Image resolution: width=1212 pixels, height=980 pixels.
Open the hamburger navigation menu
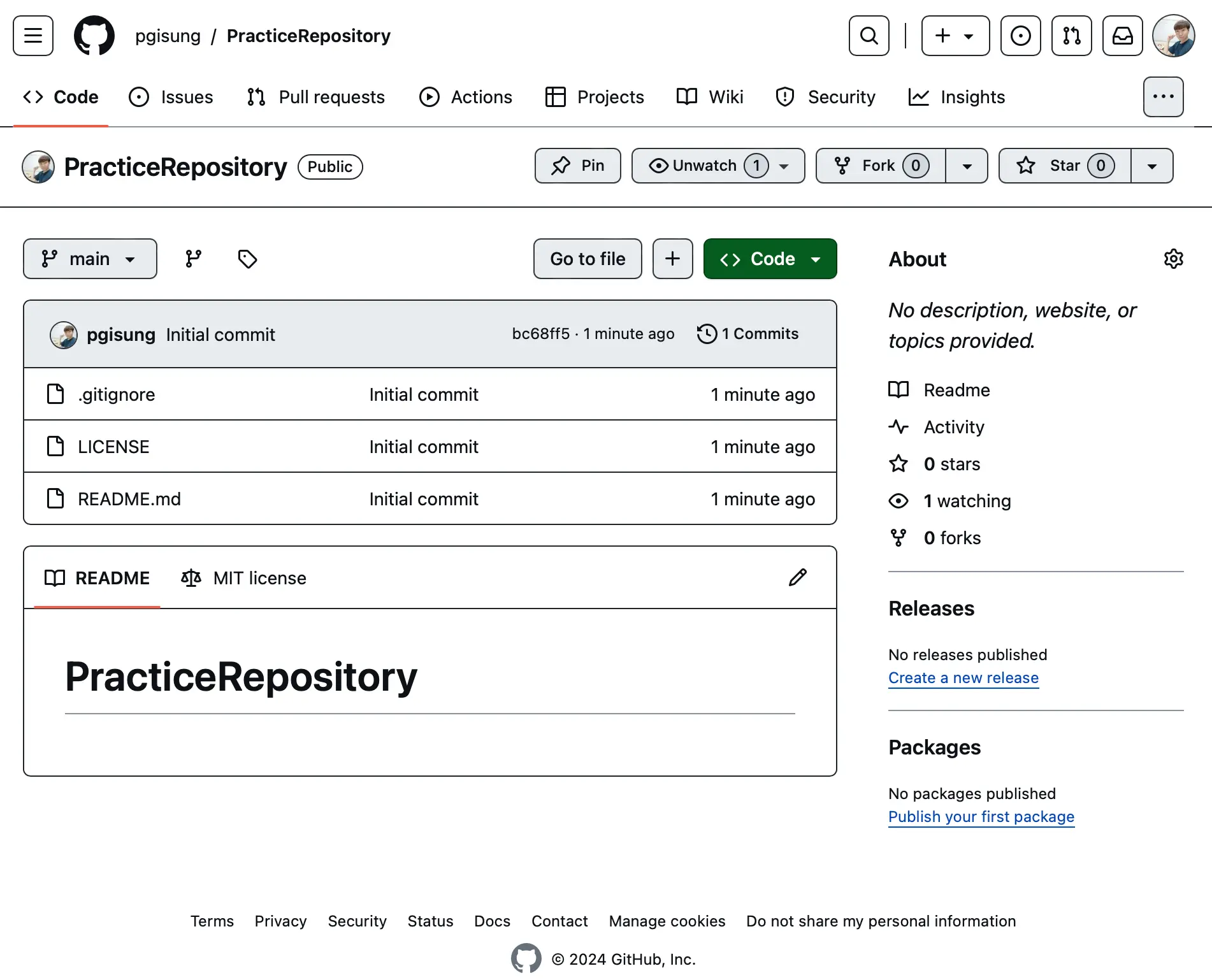click(33, 36)
